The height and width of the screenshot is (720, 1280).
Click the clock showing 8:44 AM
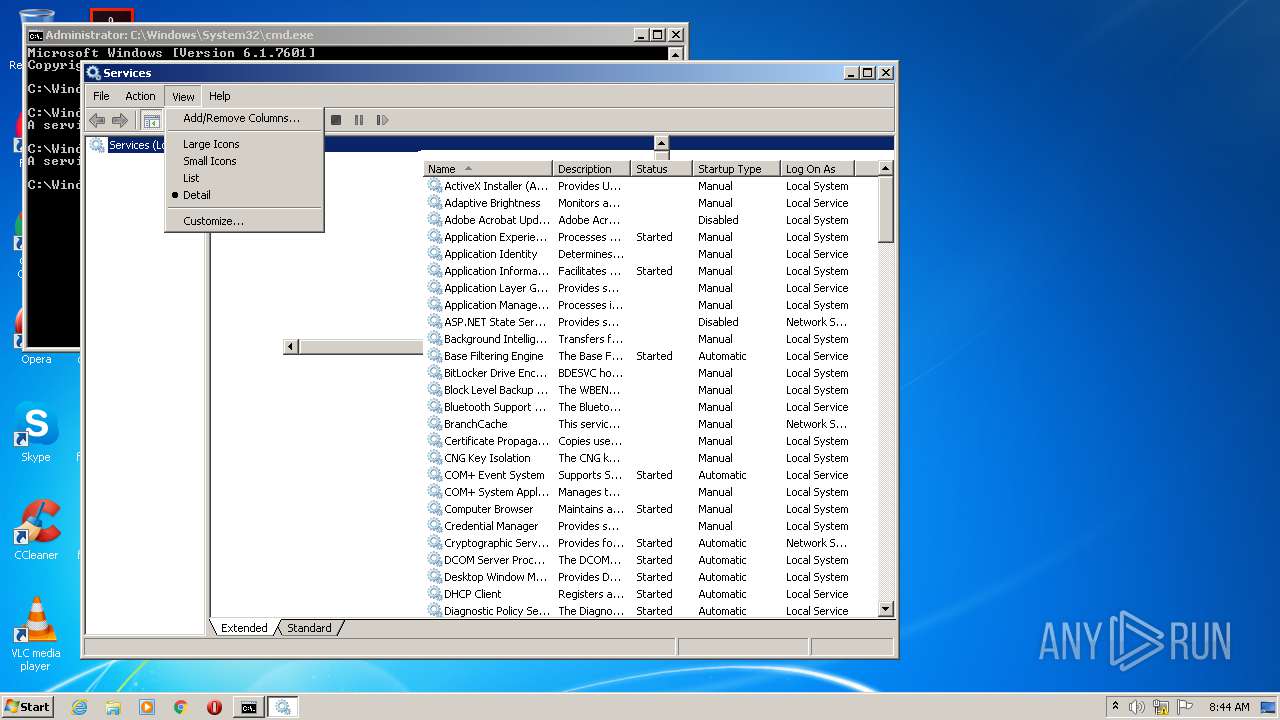[1229, 707]
